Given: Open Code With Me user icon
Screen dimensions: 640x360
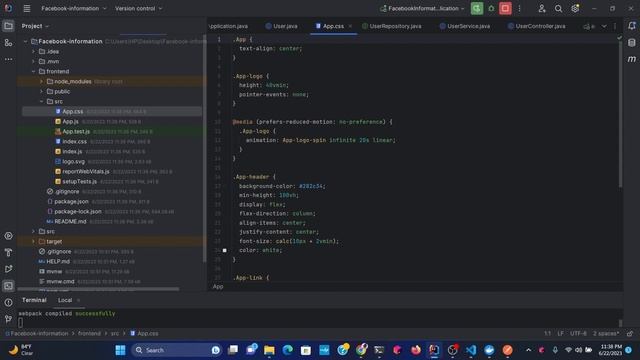Looking at the screenshot, I should [542, 8].
